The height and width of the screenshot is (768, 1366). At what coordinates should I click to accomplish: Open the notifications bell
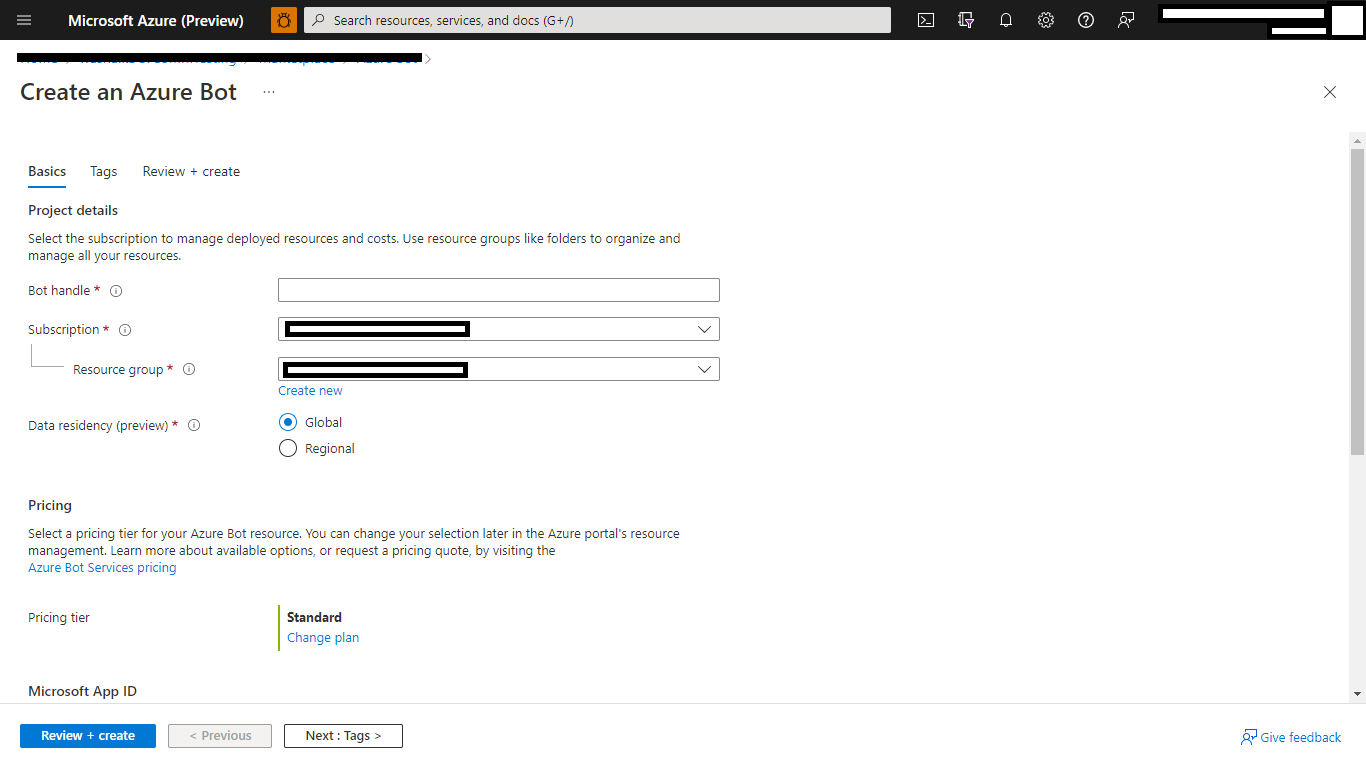1006,20
